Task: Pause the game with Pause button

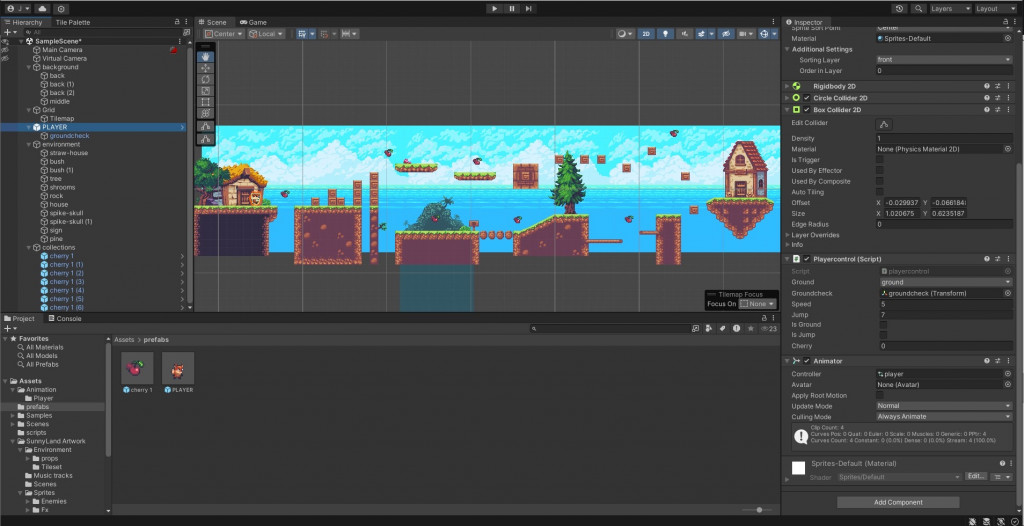Action: 511,8
